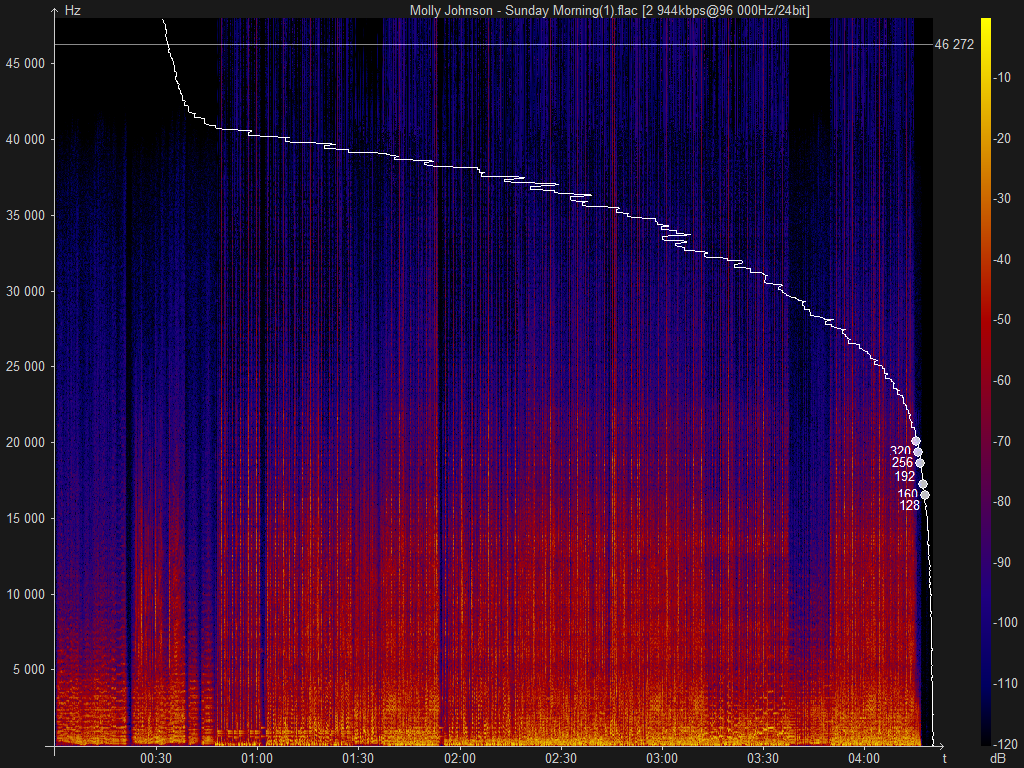Click the '160' bitrate marker label
Viewport: 1024px width, 768px height.
908,494
